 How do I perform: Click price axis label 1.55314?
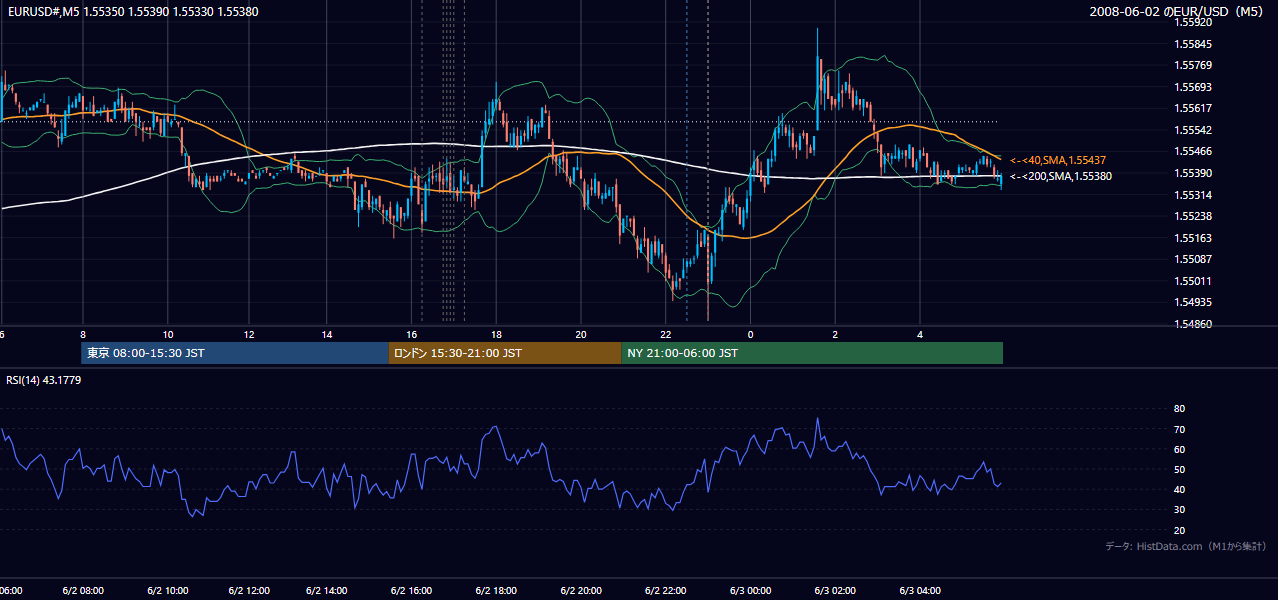click(1195, 195)
